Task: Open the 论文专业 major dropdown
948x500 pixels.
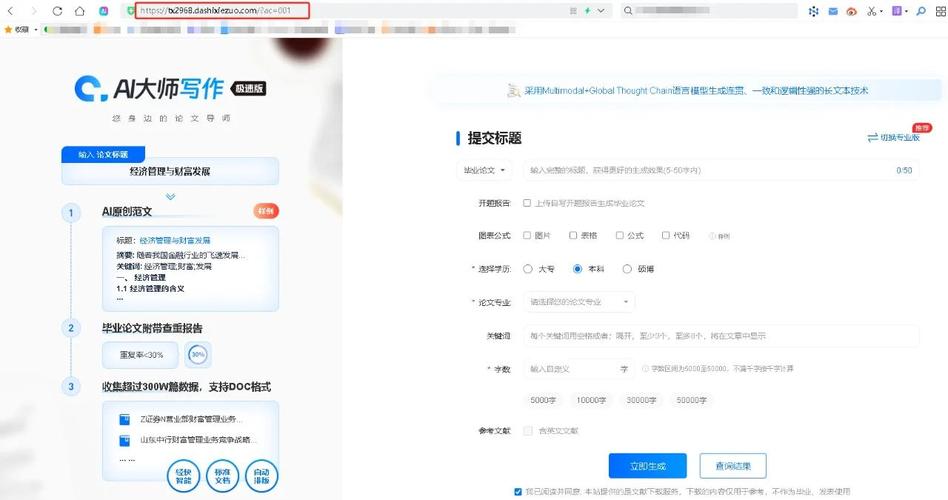Action: (x=579, y=302)
